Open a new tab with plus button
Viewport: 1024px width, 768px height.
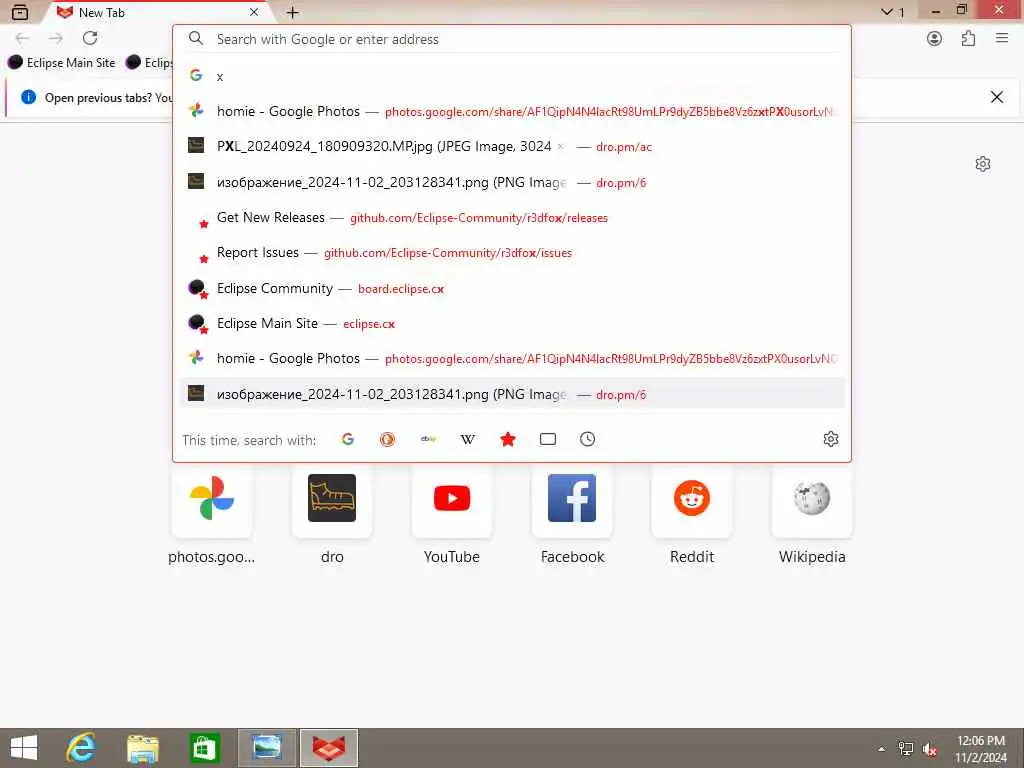293,12
